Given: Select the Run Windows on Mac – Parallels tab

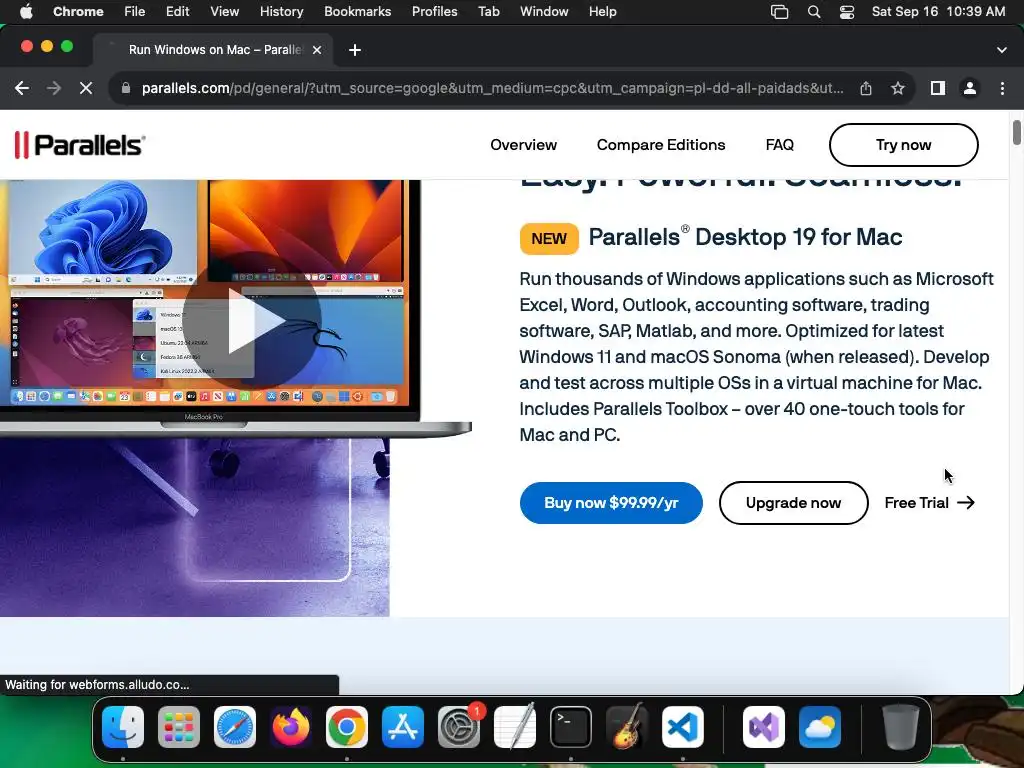Looking at the screenshot, I should (213, 50).
